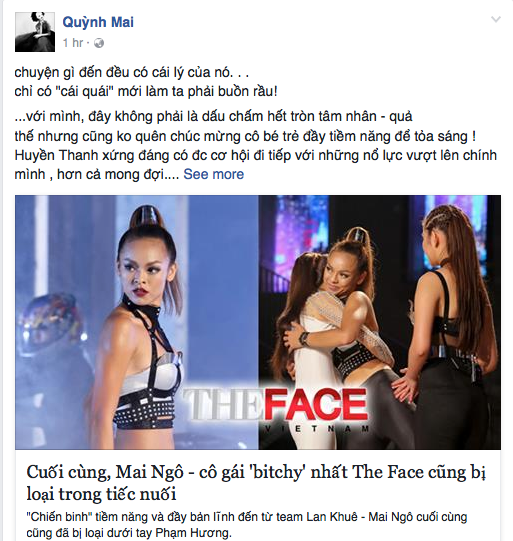Click the globe public audience icon

(x=99, y=43)
